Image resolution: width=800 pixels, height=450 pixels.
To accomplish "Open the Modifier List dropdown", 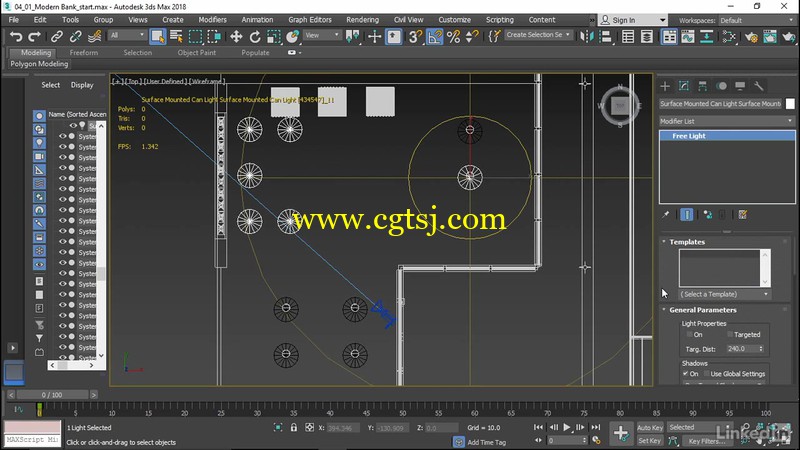I will pyautogui.click(x=727, y=121).
